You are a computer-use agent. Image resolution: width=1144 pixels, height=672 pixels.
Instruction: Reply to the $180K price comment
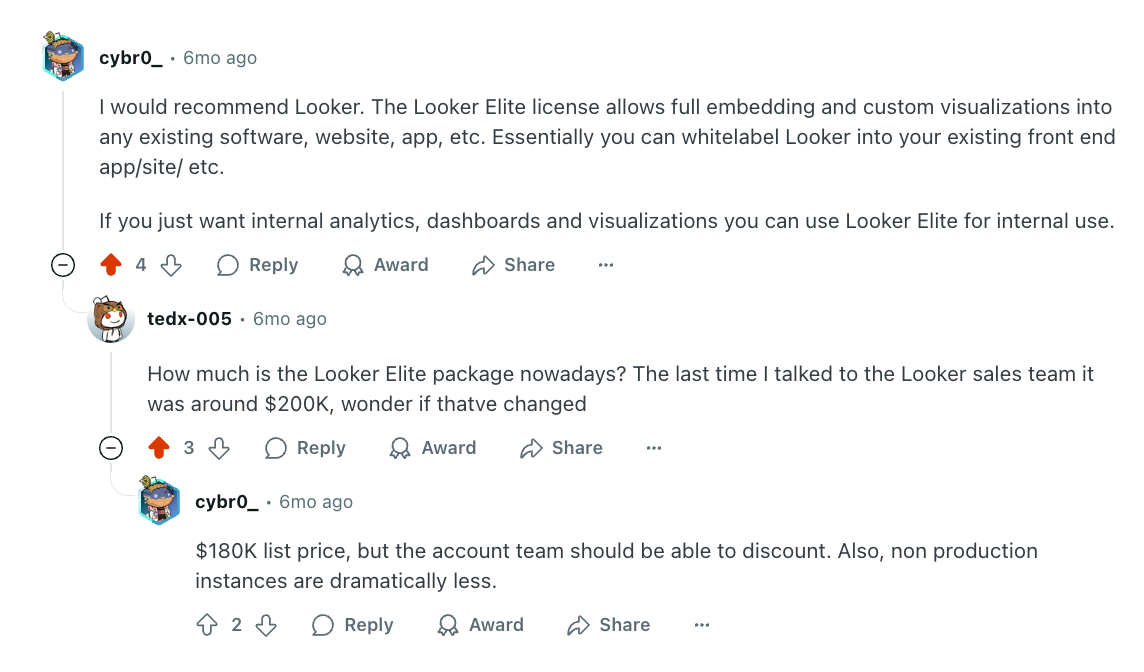350,625
